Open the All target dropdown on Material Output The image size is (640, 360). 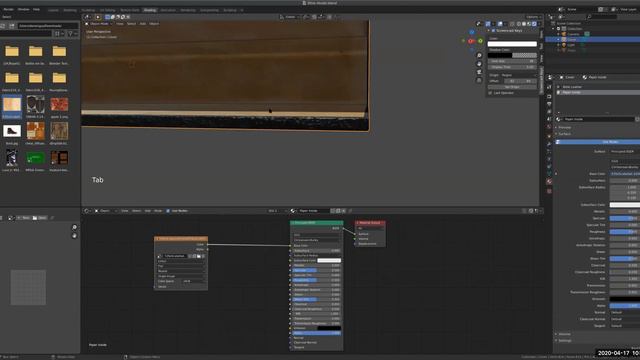coord(370,228)
